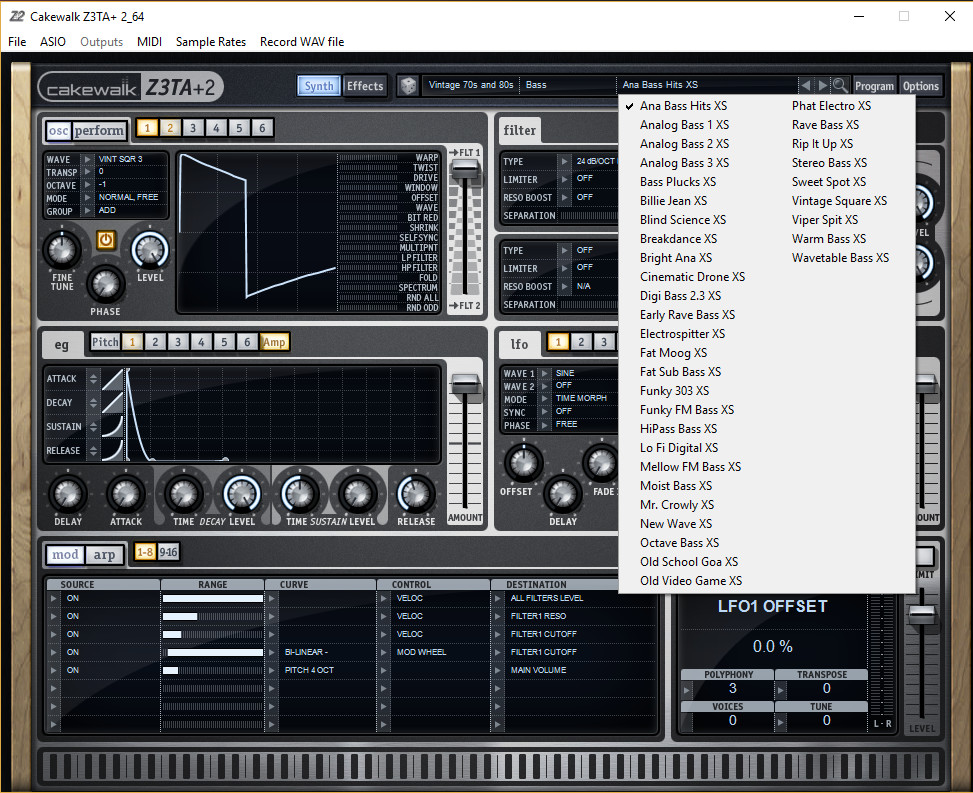Open the MIDI menu

click(x=149, y=42)
